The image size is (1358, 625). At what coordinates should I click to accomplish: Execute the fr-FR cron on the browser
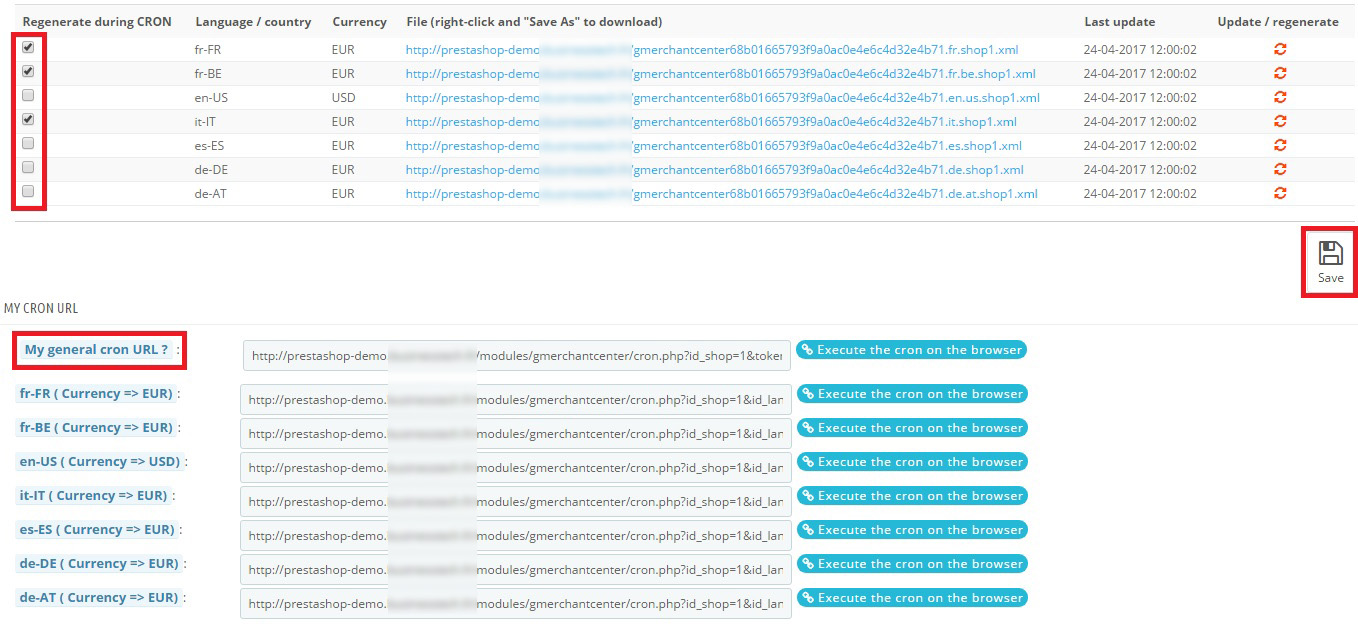[x=911, y=394]
